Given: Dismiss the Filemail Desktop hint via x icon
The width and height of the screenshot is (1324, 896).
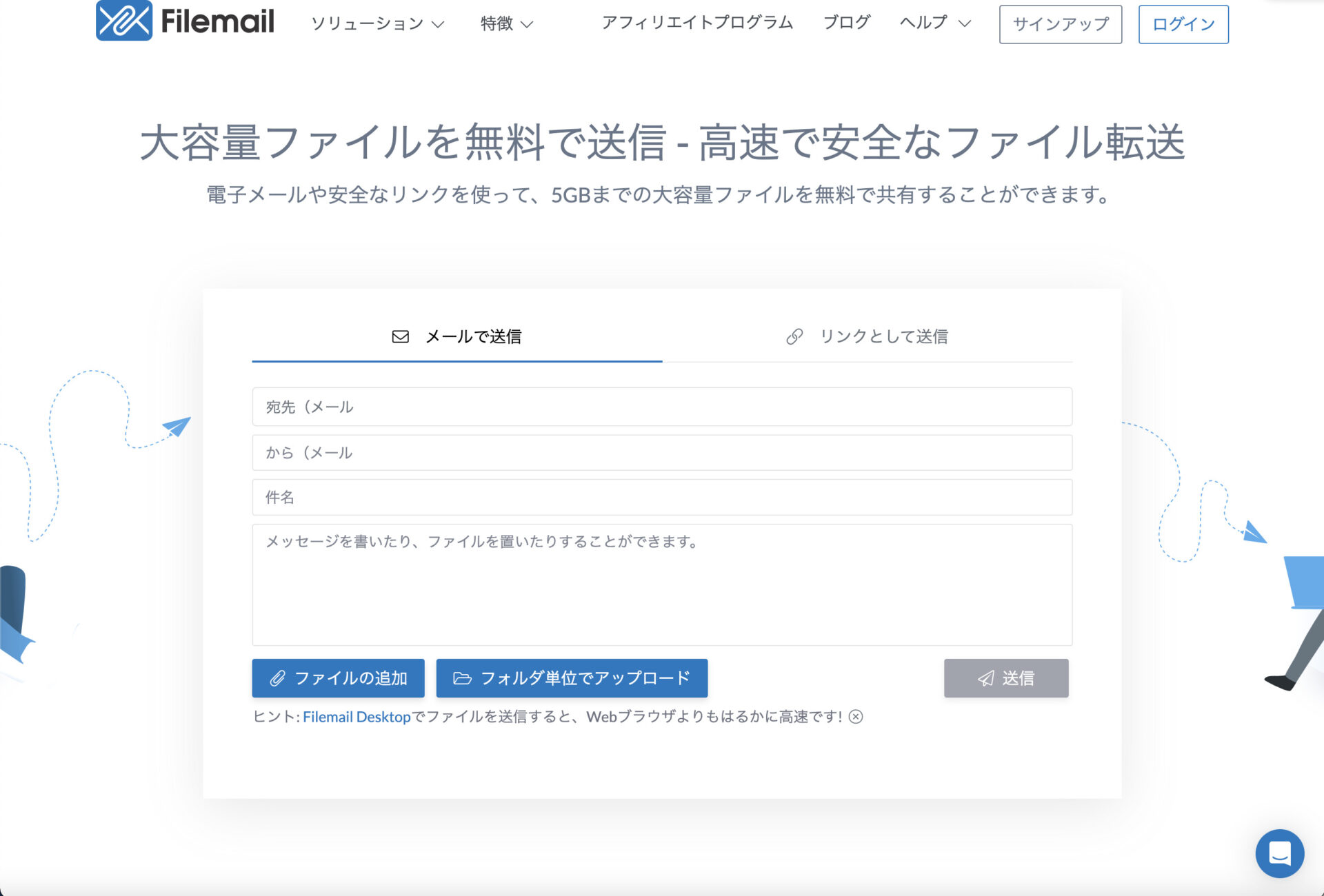Looking at the screenshot, I should [x=856, y=717].
